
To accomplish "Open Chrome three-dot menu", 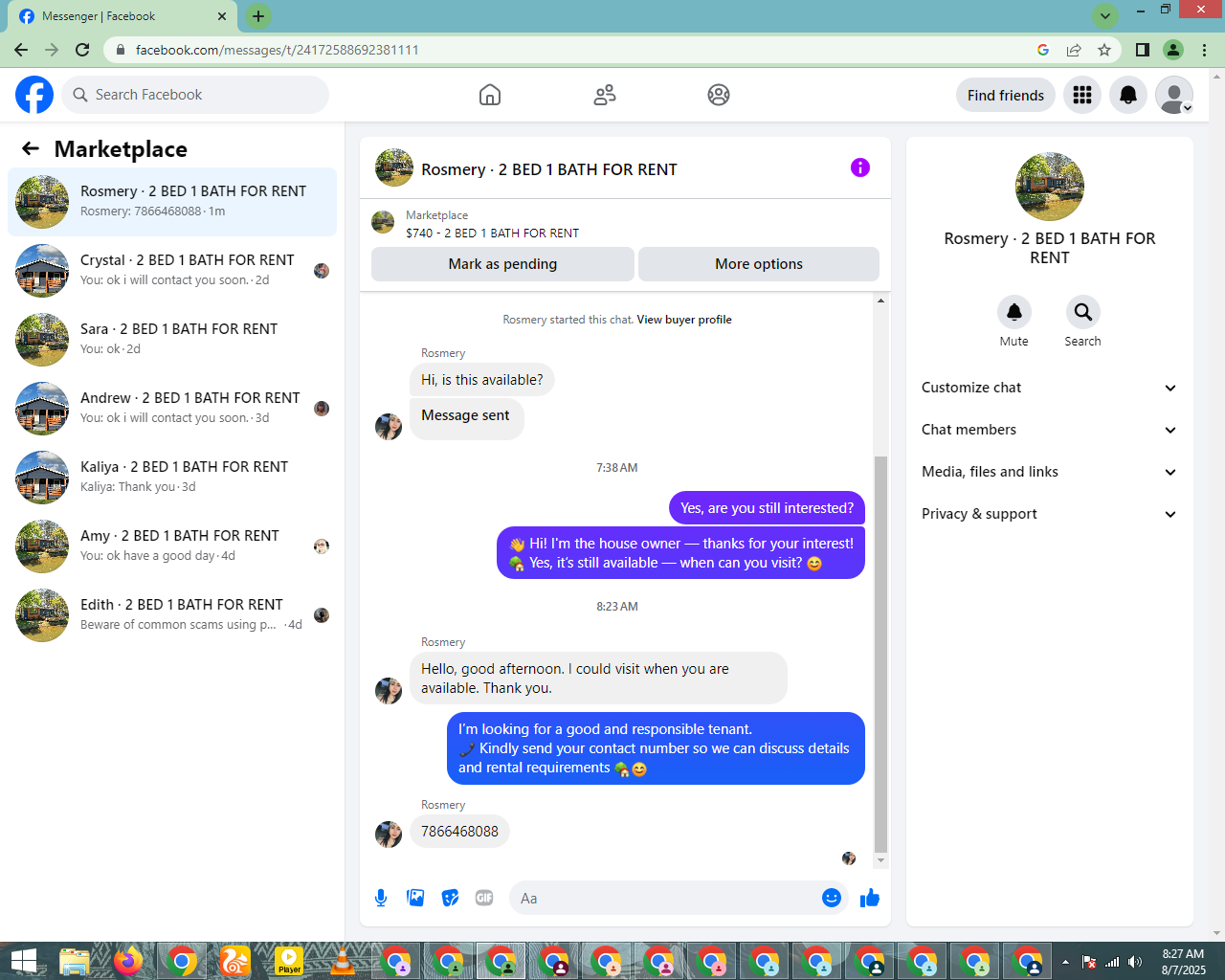I will 1204,50.
